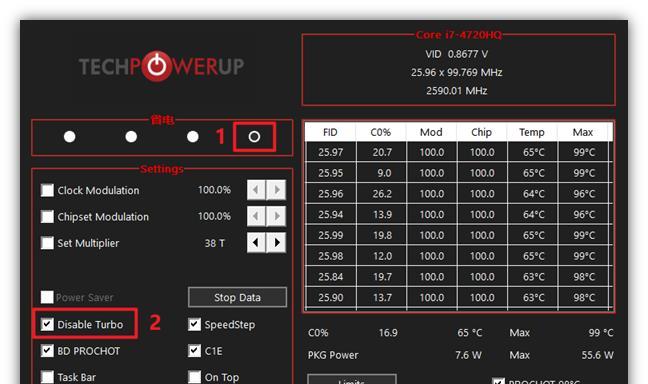Increase Clock Modulation with right arrow
Image resolution: width=648 pixels, height=384 pixels.
(x=276, y=190)
